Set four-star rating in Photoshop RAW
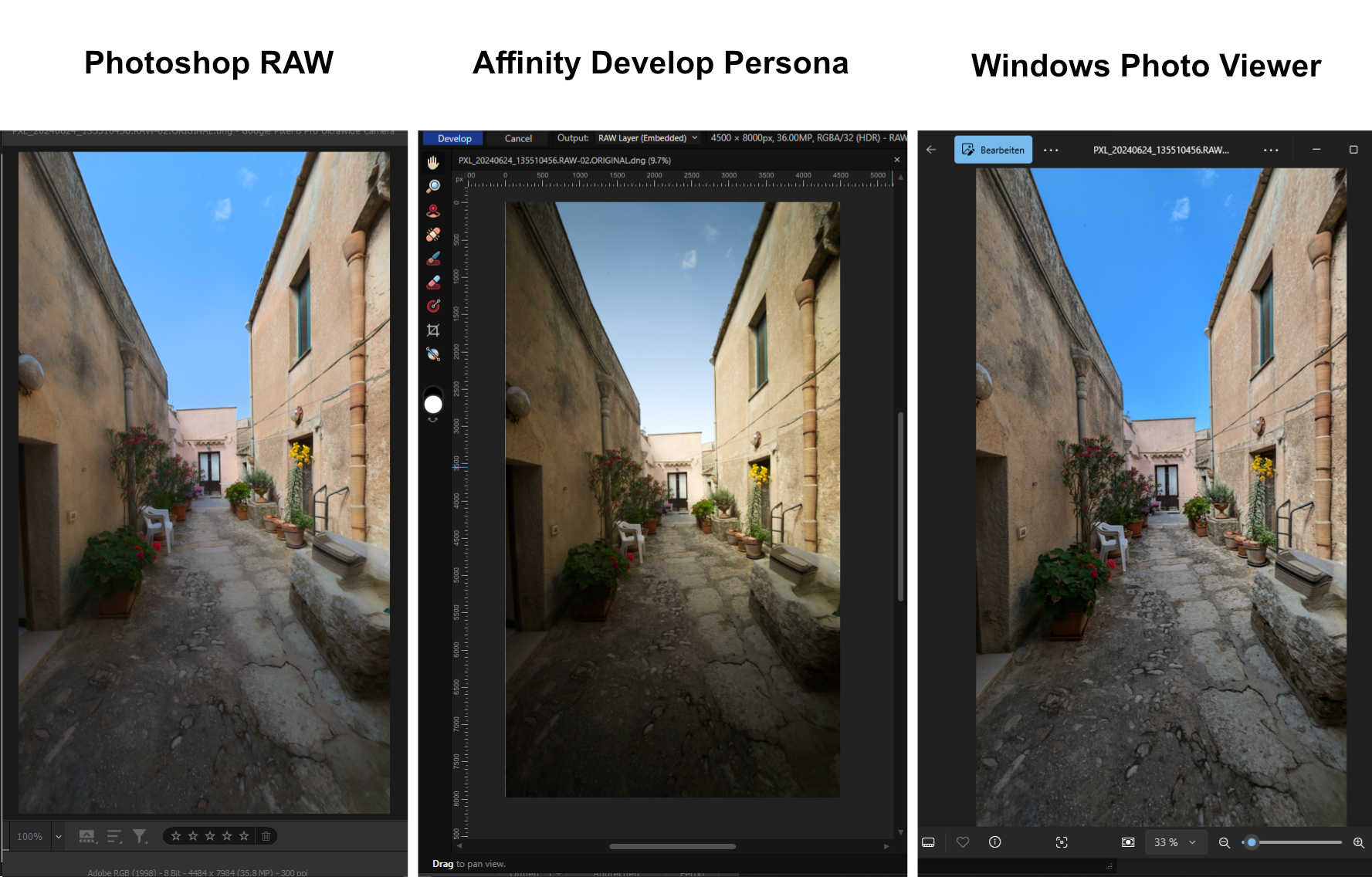Viewport: 1372px width, 877px height. pyautogui.click(x=227, y=836)
